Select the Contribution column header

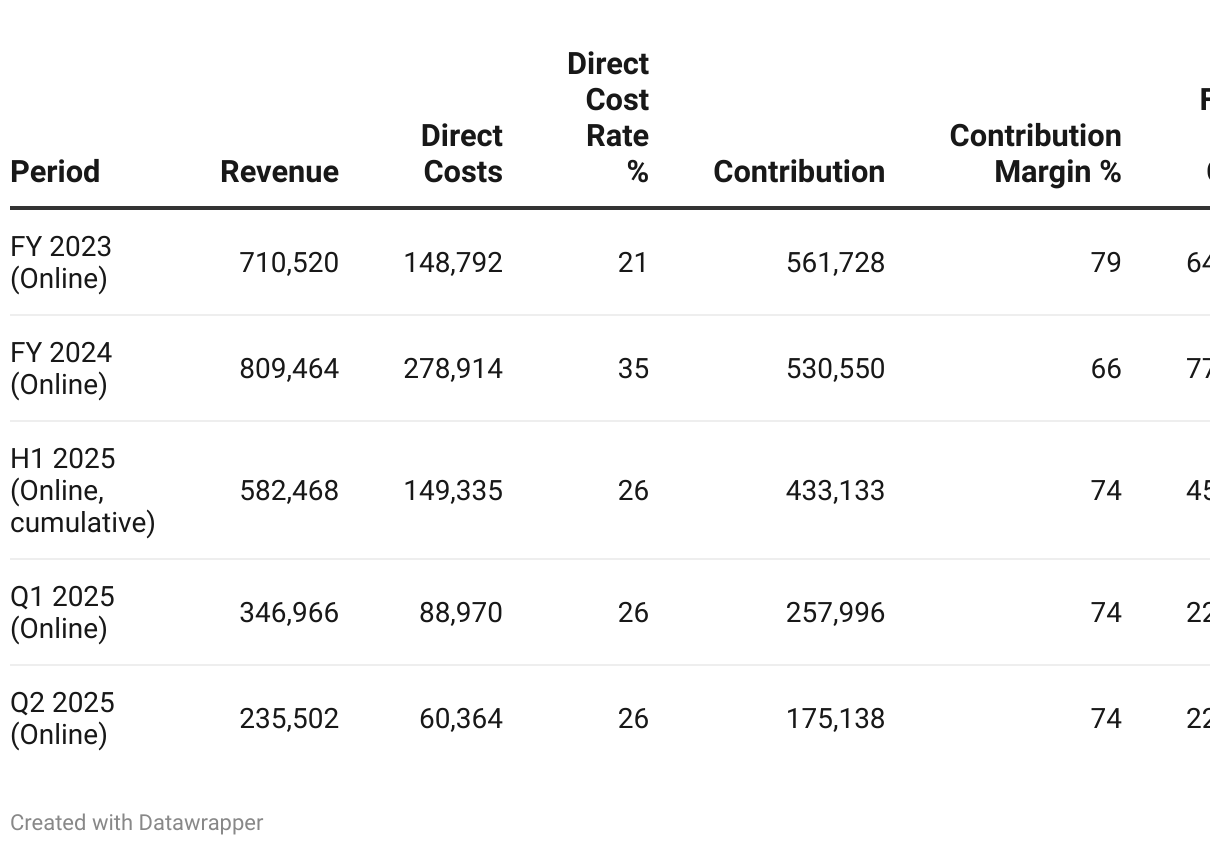click(799, 171)
